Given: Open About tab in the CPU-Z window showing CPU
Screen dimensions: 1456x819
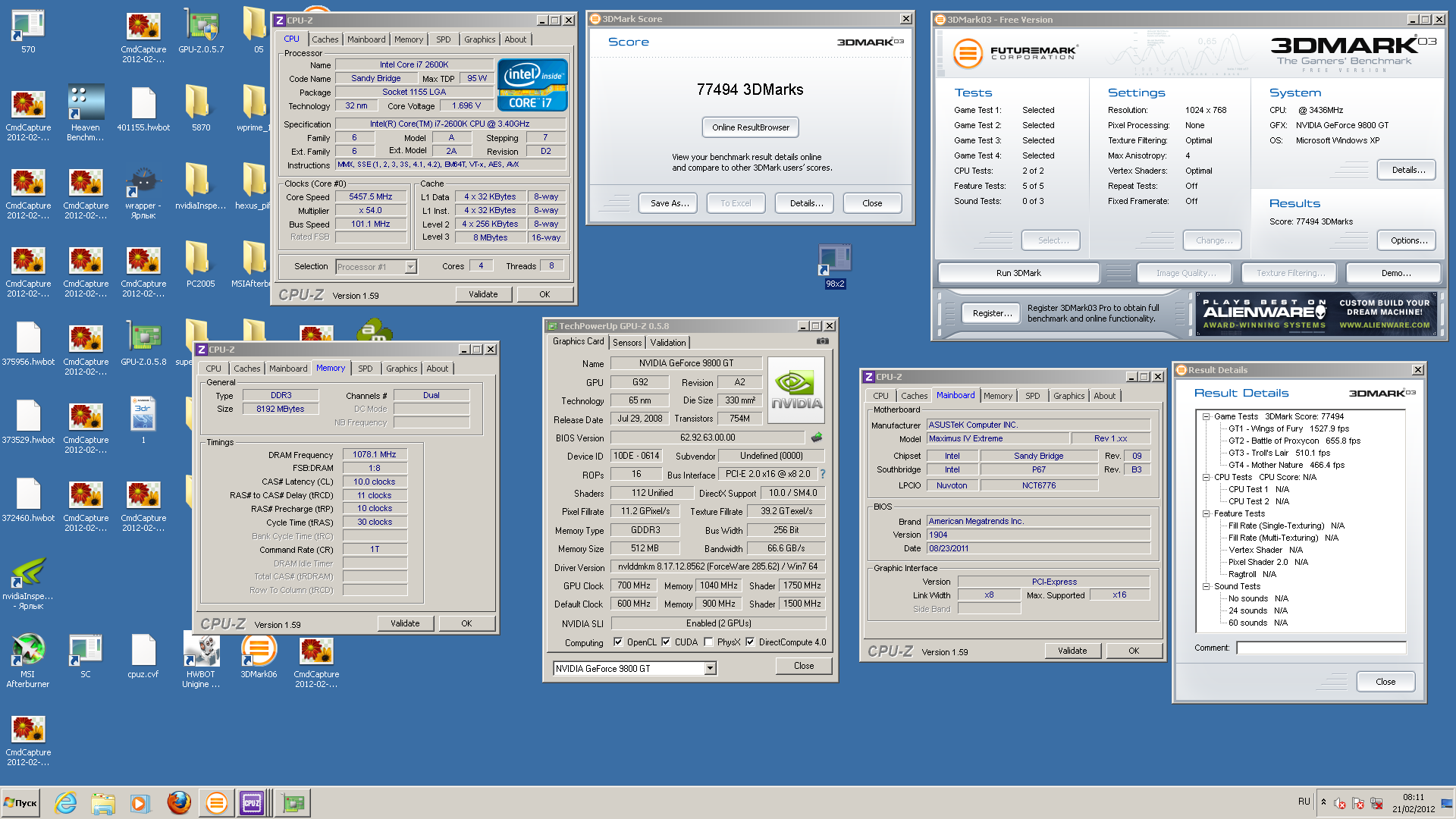Looking at the screenshot, I should point(516,39).
